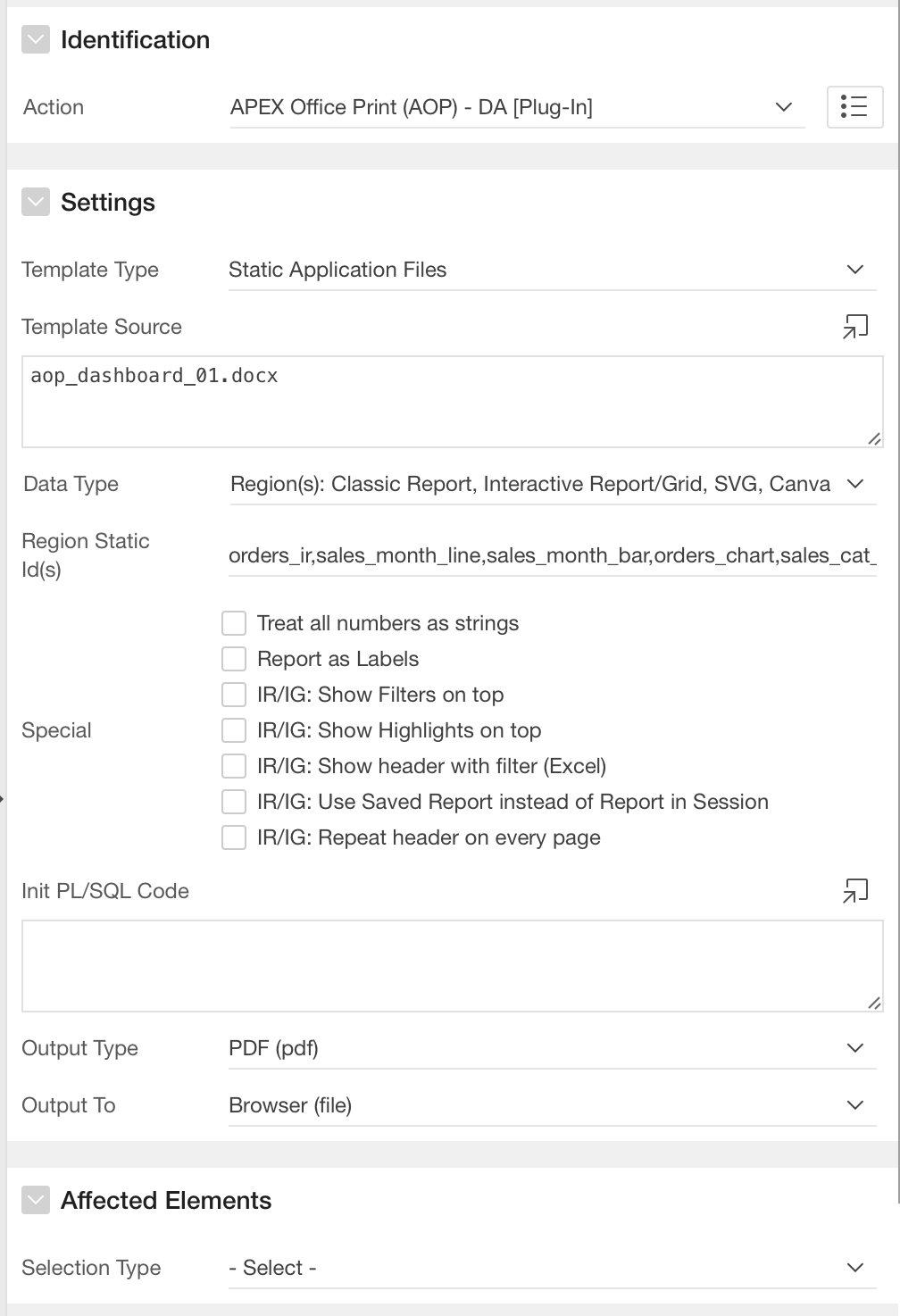Image resolution: width=900 pixels, height=1316 pixels.
Task: Enable Treat all numbers as strings
Action: tap(234, 623)
